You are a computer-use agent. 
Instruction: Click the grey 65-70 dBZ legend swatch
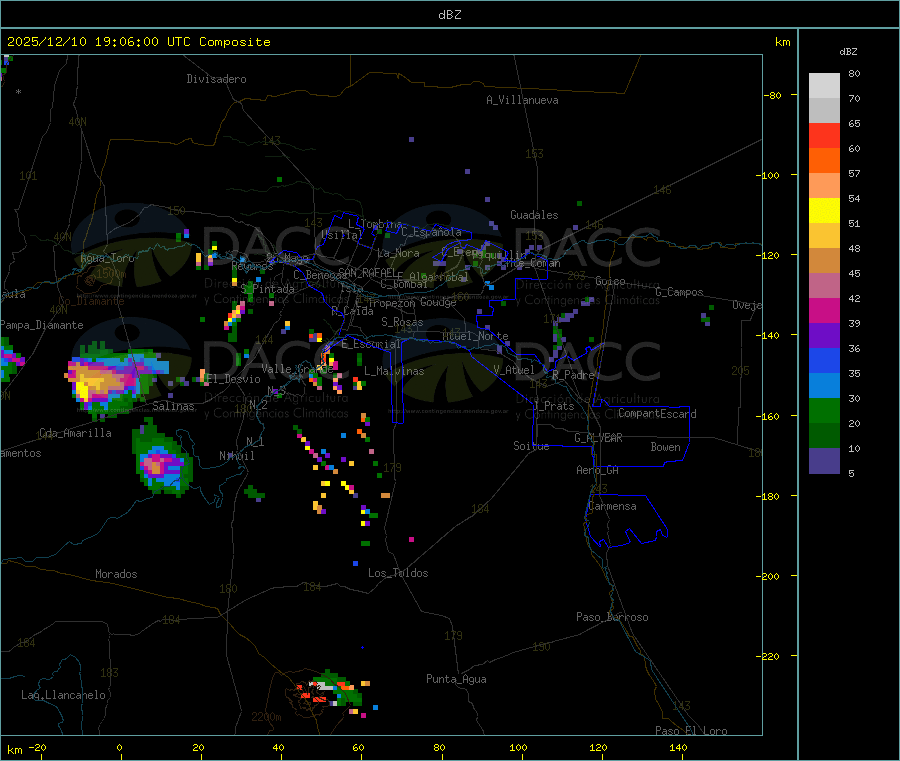click(824, 111)
